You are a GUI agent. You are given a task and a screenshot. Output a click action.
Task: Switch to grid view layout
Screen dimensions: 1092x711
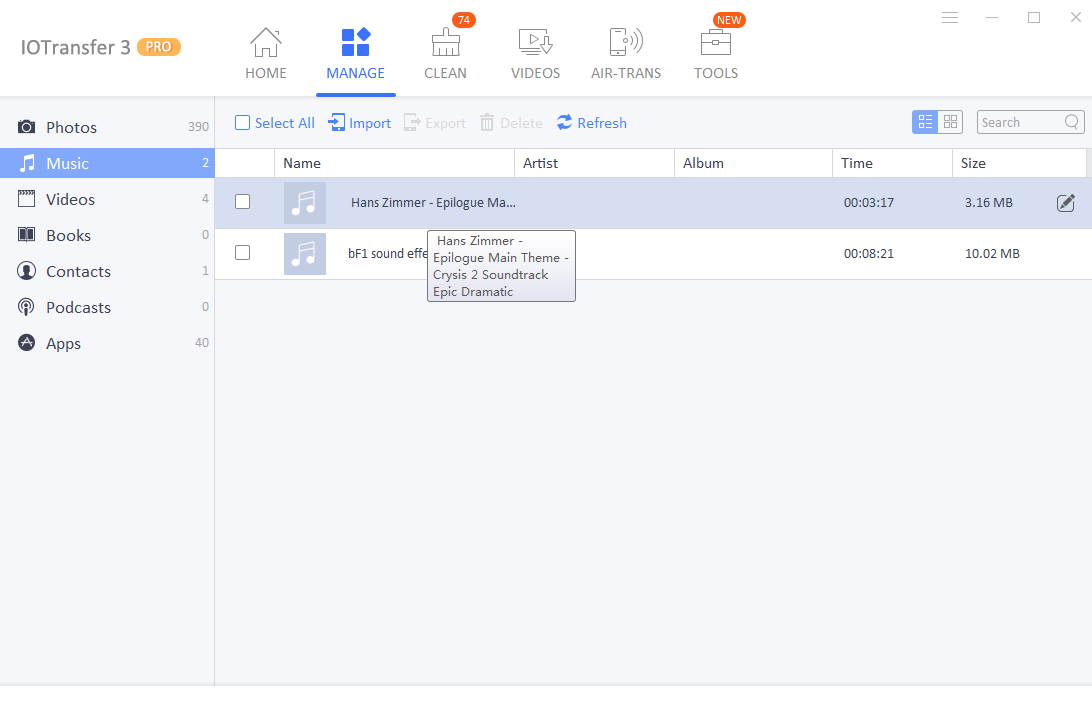click(x=948, y=121)
